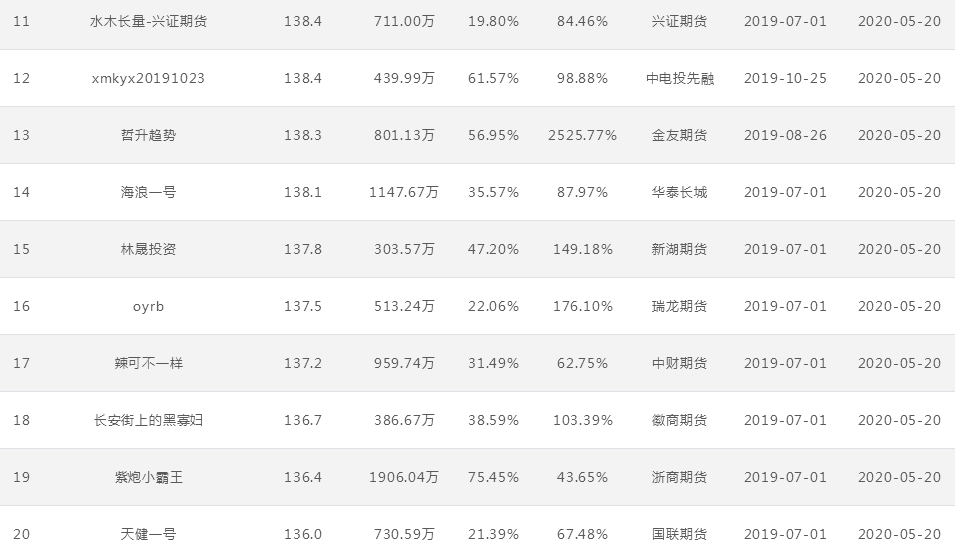Viewport: 955px width, 560px height.
Task: Select 辣可不一样 in the ranking
Action: click(148, 363)
